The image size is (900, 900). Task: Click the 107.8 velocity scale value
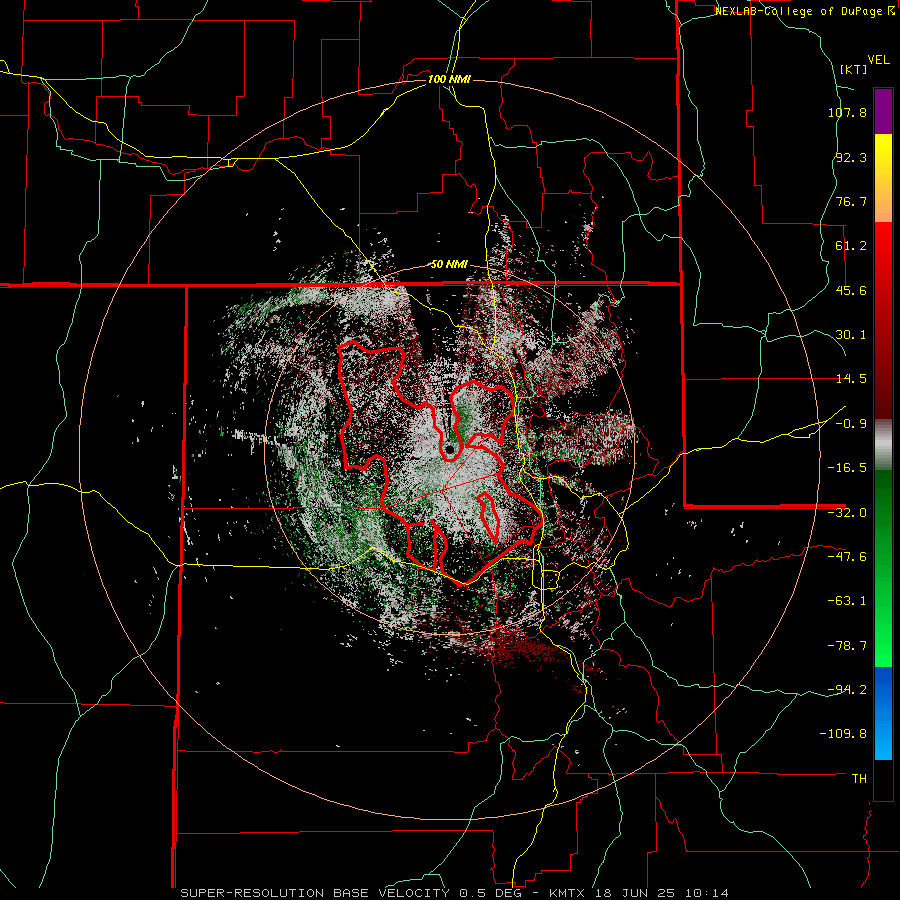coord(847,112)
